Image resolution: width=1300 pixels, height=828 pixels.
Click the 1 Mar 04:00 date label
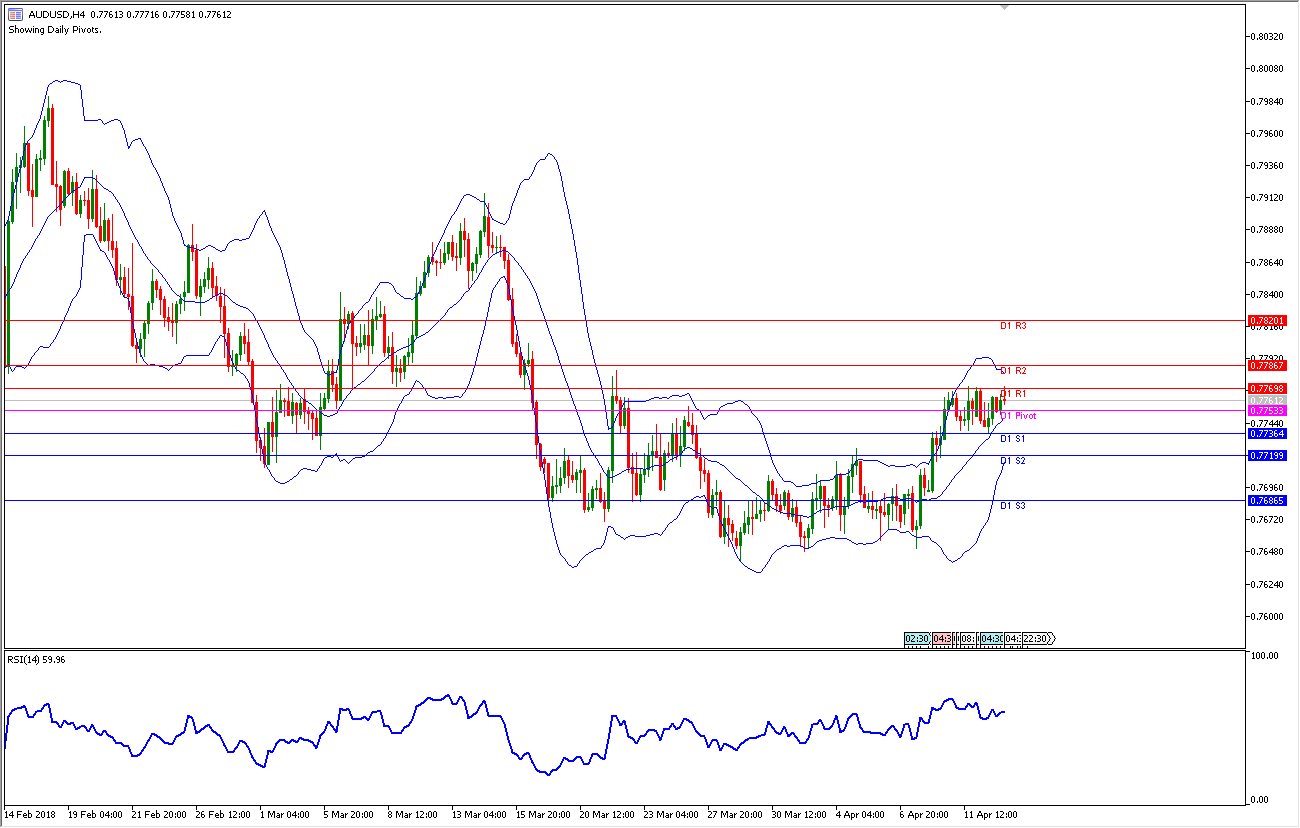pos(286,814)
